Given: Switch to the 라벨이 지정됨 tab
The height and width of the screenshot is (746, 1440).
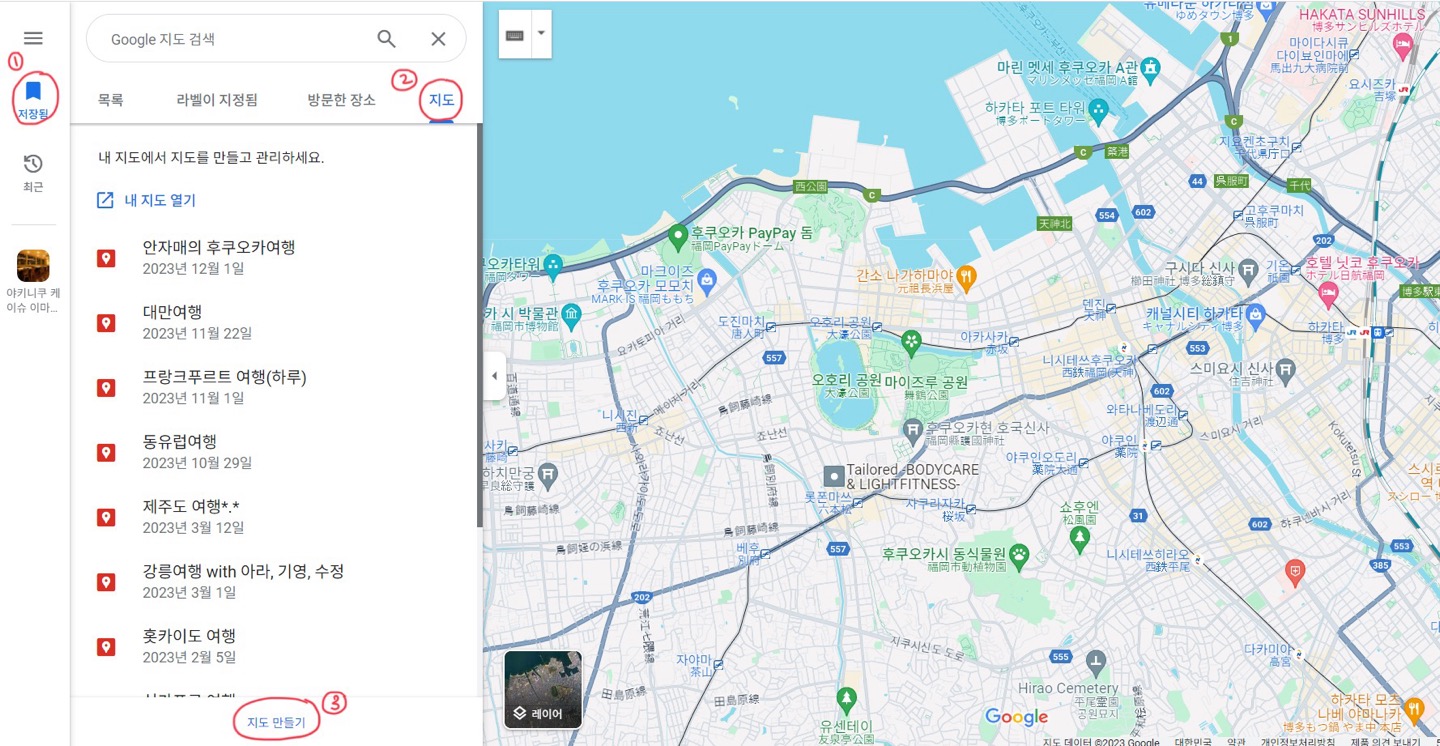Looking at the screenshot, I should [x=217, y=100].
